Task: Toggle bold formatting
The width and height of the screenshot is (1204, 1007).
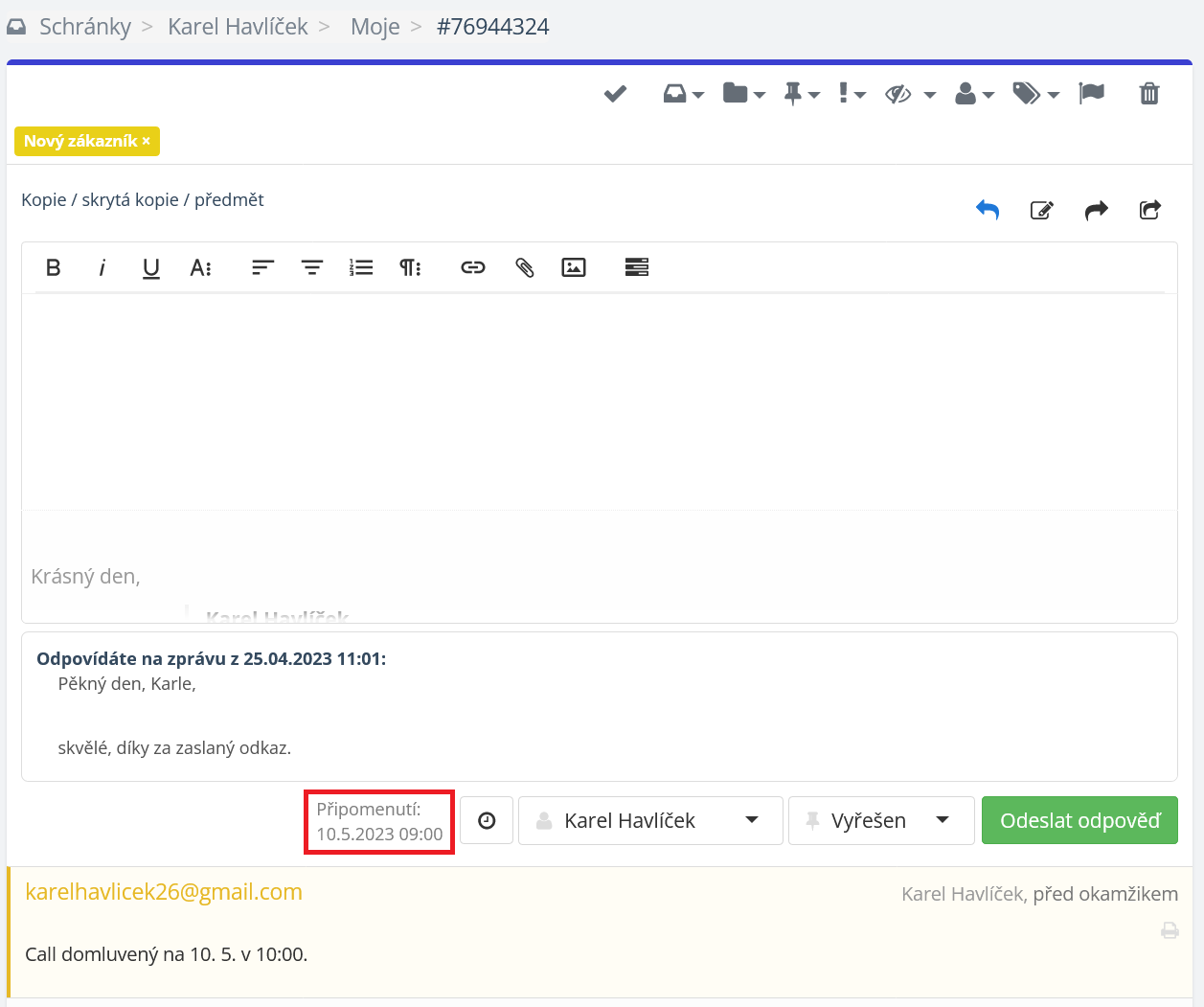Action: pyautogui.click(x=54, y=267)
